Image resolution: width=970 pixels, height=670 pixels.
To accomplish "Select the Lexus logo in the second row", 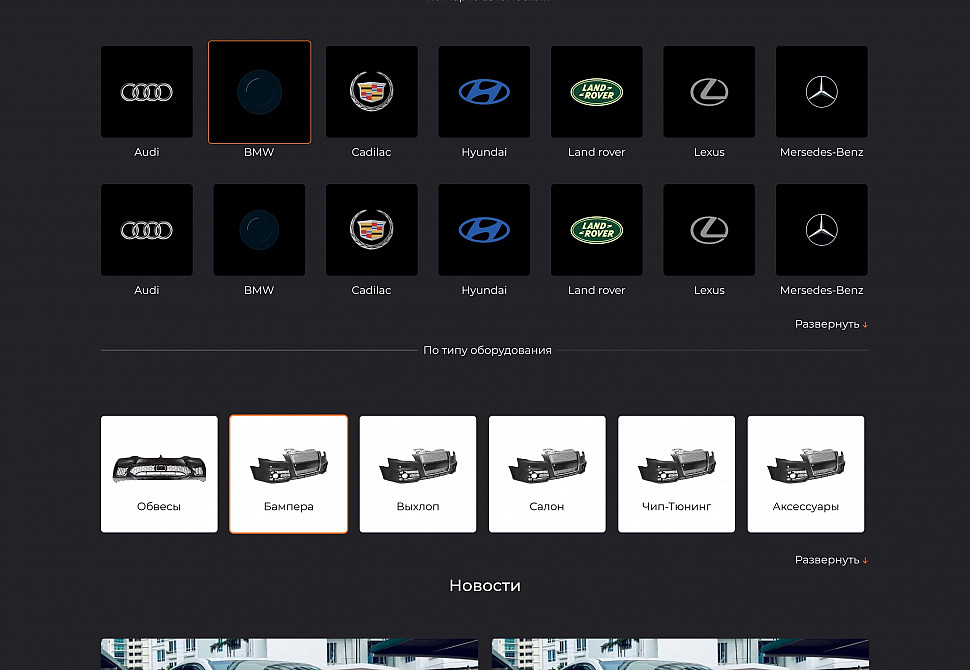I will [x=709, y=230].
